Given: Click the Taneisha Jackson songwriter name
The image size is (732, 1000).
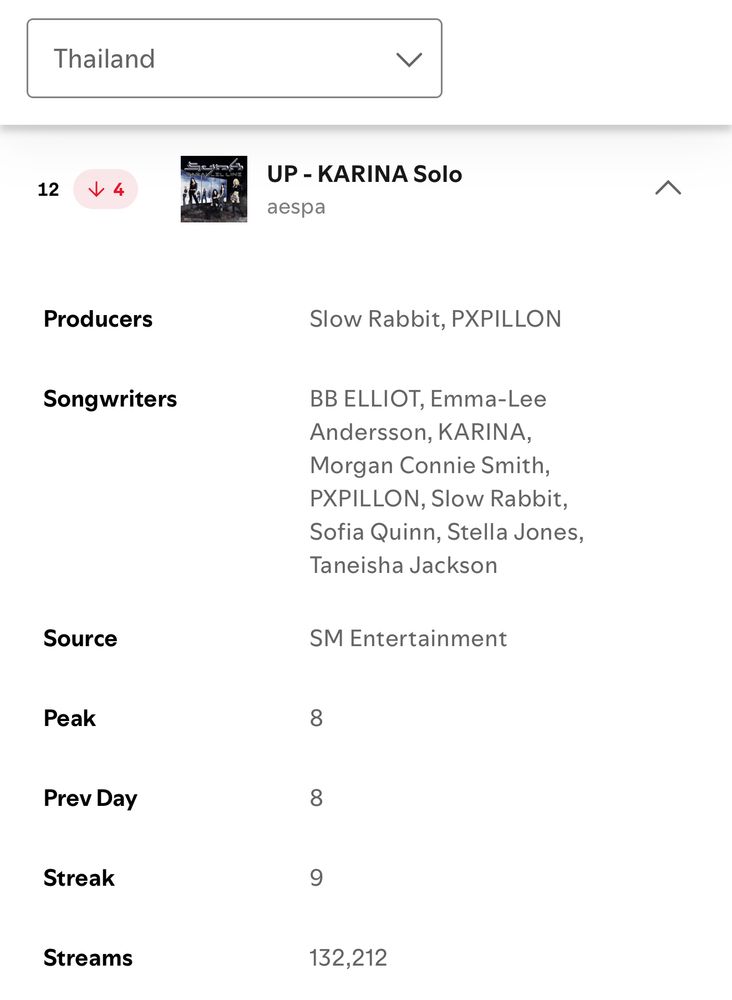Looking at the screenshot, I should 403,565.
